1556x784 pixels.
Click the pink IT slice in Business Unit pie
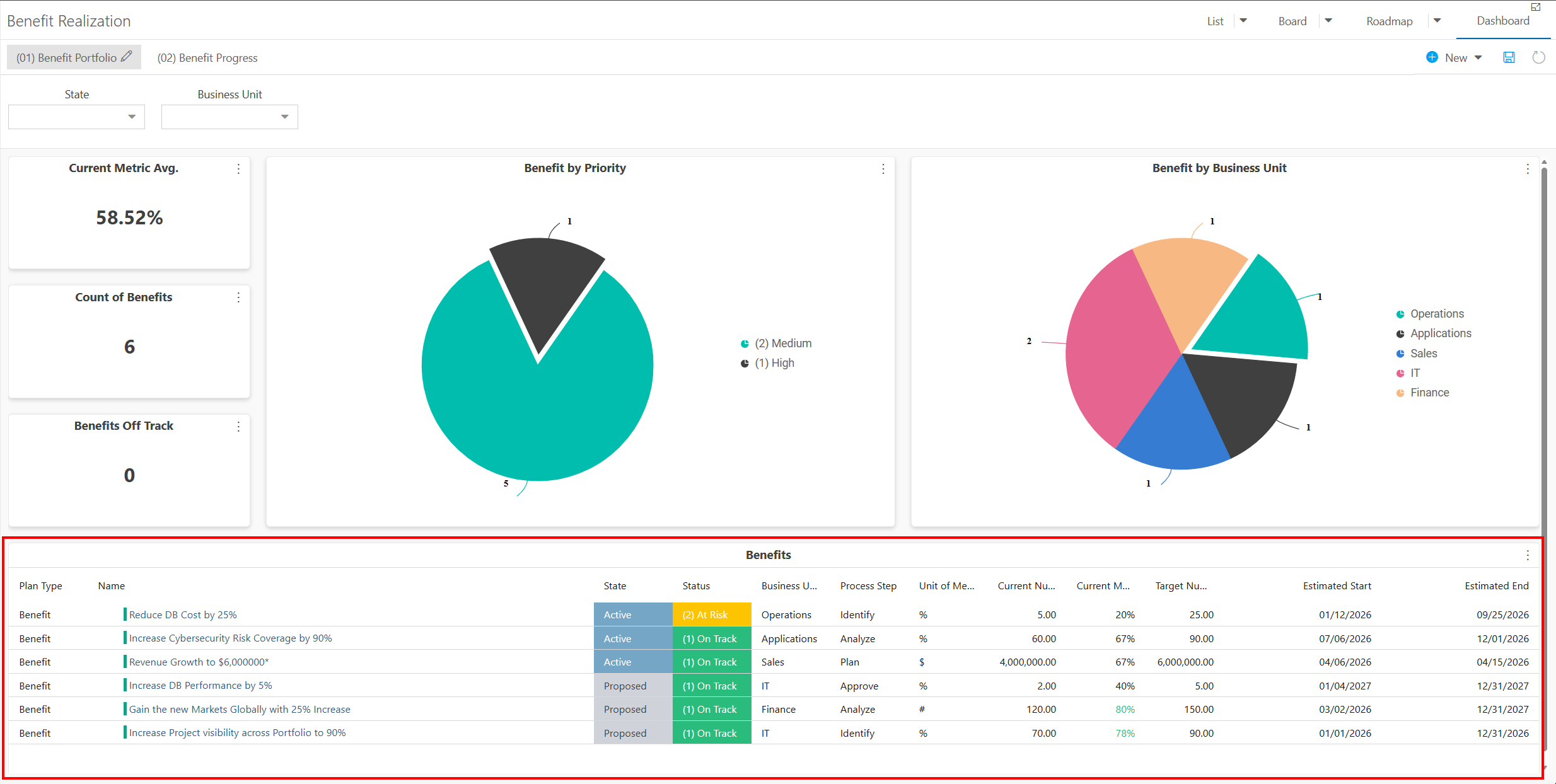tap(1116, 353)
